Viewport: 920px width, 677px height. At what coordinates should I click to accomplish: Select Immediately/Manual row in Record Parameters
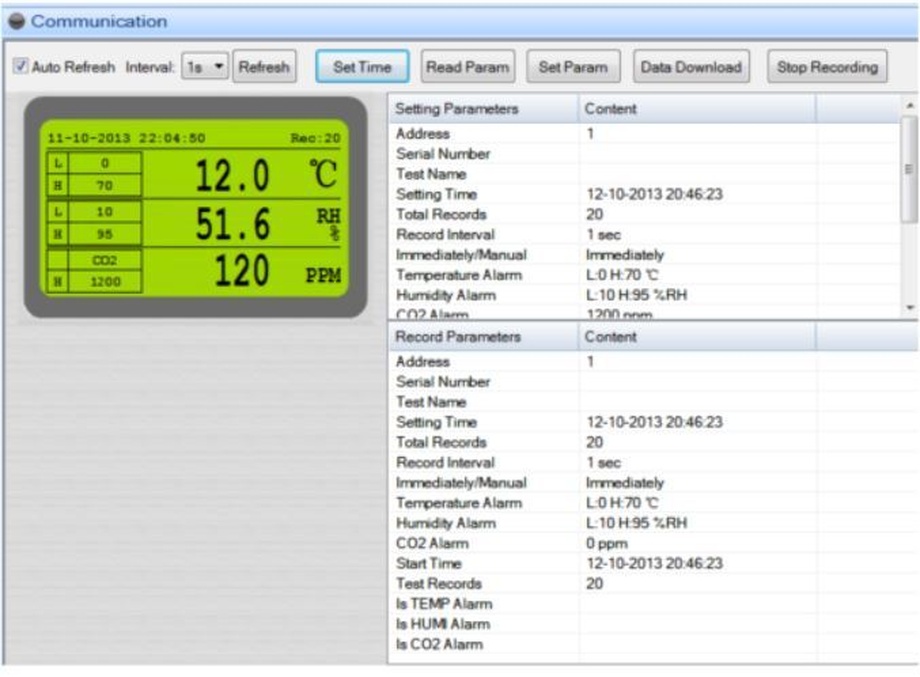(653, 483)
